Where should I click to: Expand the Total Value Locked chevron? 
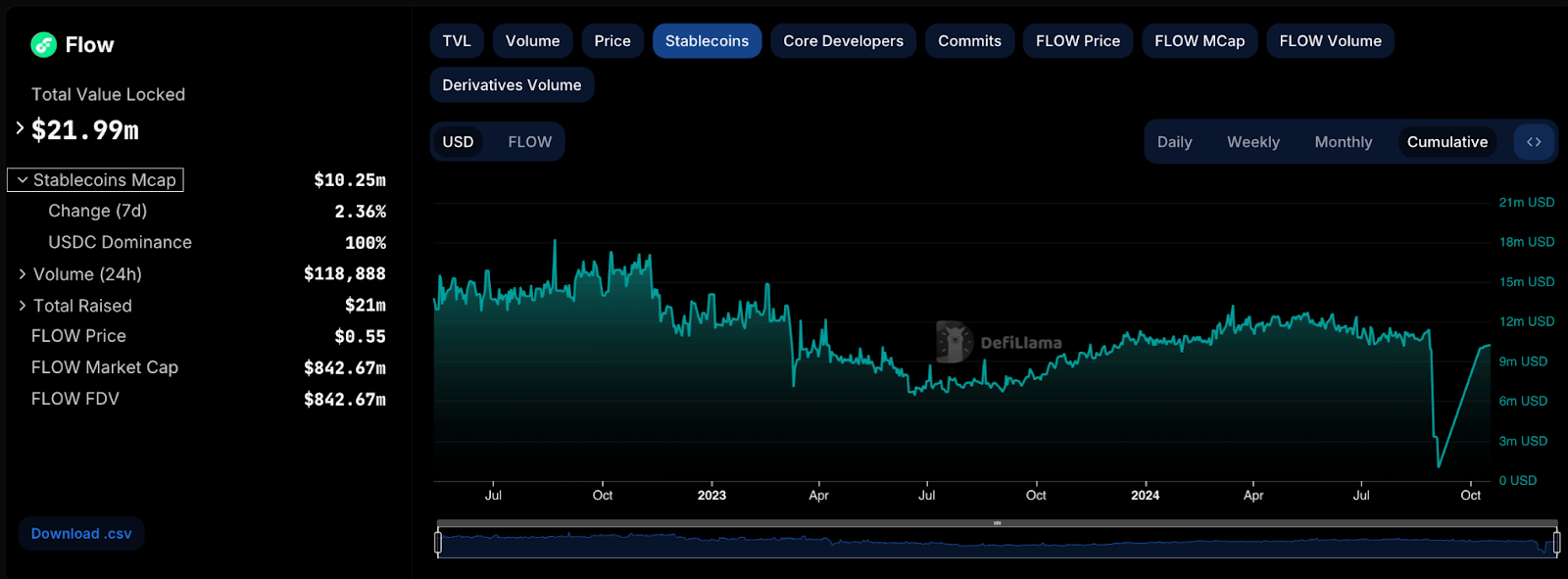pyautogui.click(x=20, y=127)
